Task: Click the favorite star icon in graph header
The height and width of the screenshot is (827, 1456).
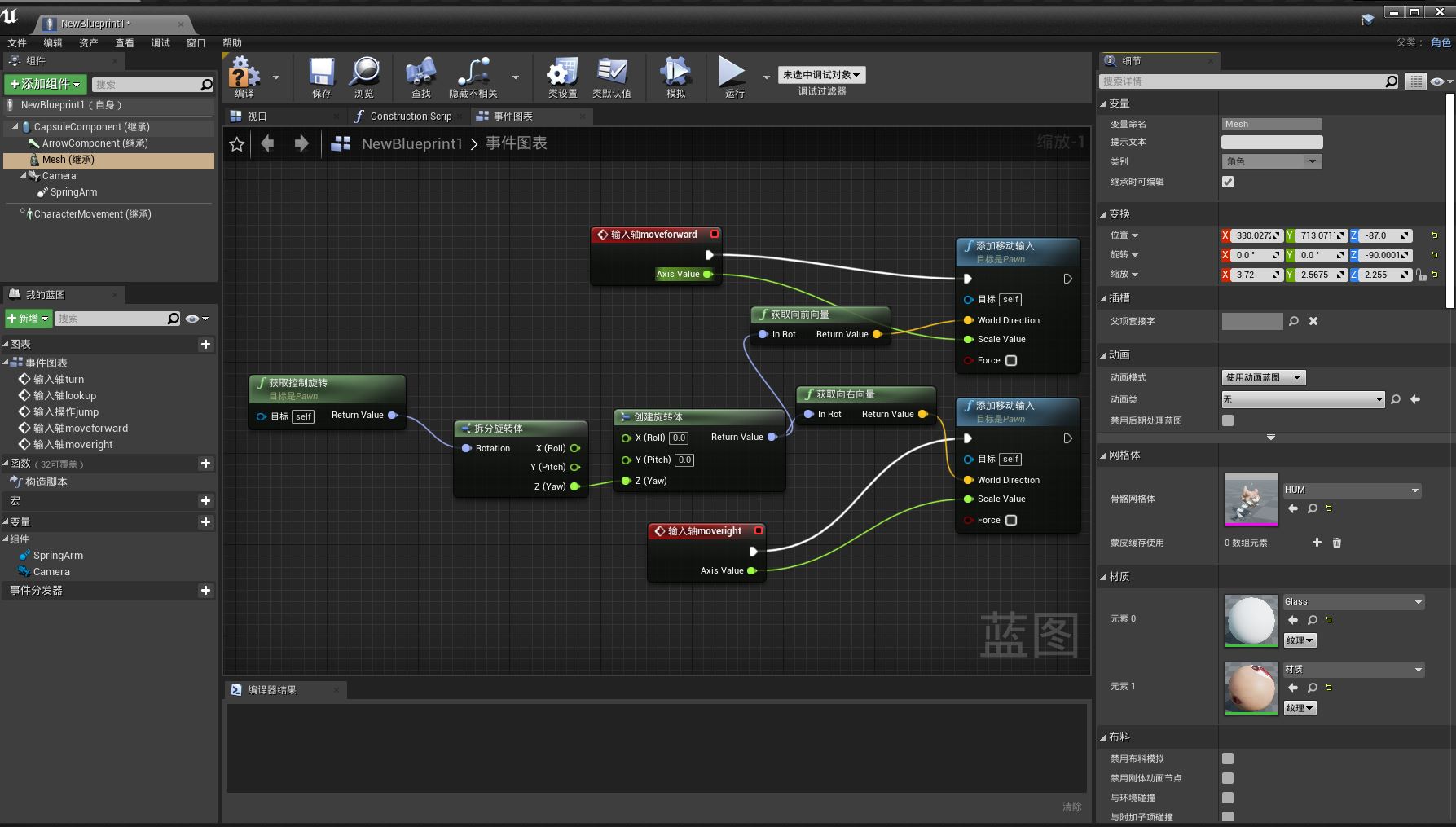Action: coord(237,144)
